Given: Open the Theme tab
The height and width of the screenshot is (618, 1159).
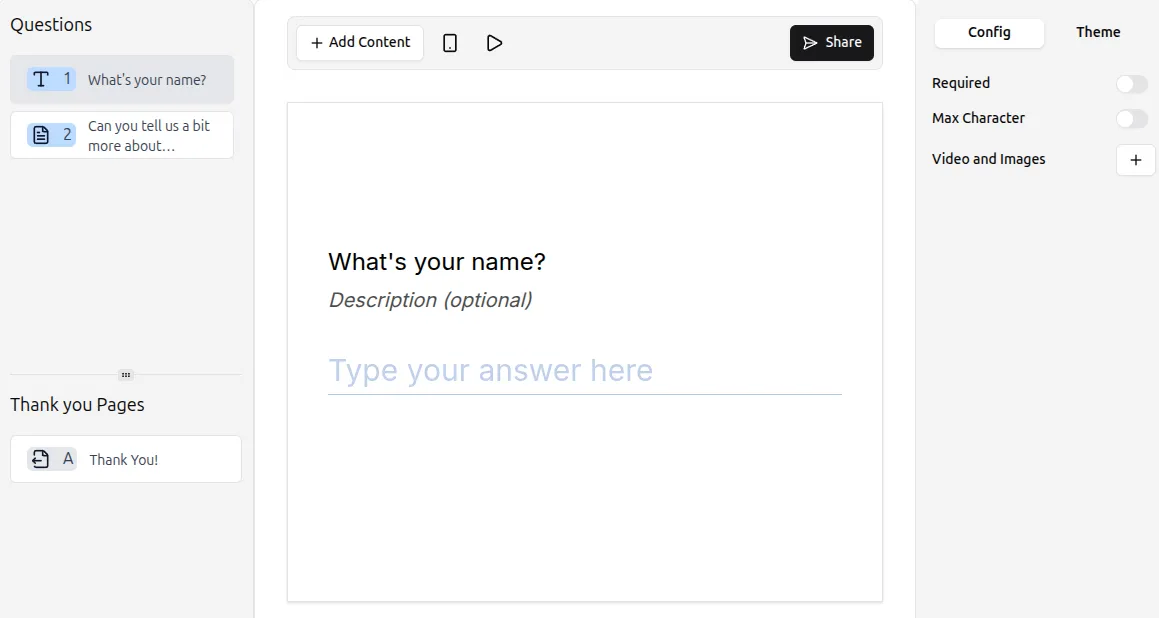Looking at the screenshot, I should coord(1097,32).
